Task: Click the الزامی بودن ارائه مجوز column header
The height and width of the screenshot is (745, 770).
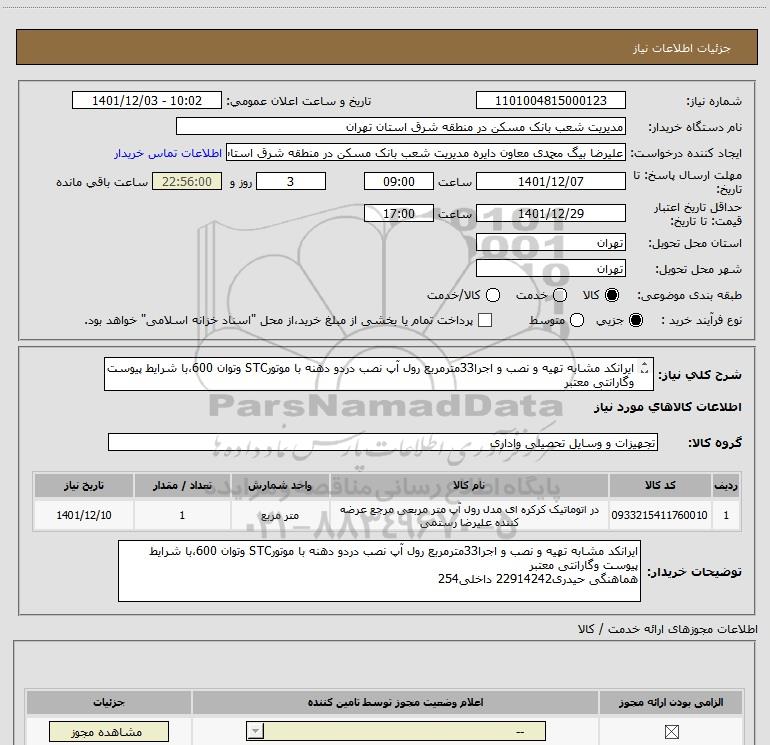Action: [670, 702]
